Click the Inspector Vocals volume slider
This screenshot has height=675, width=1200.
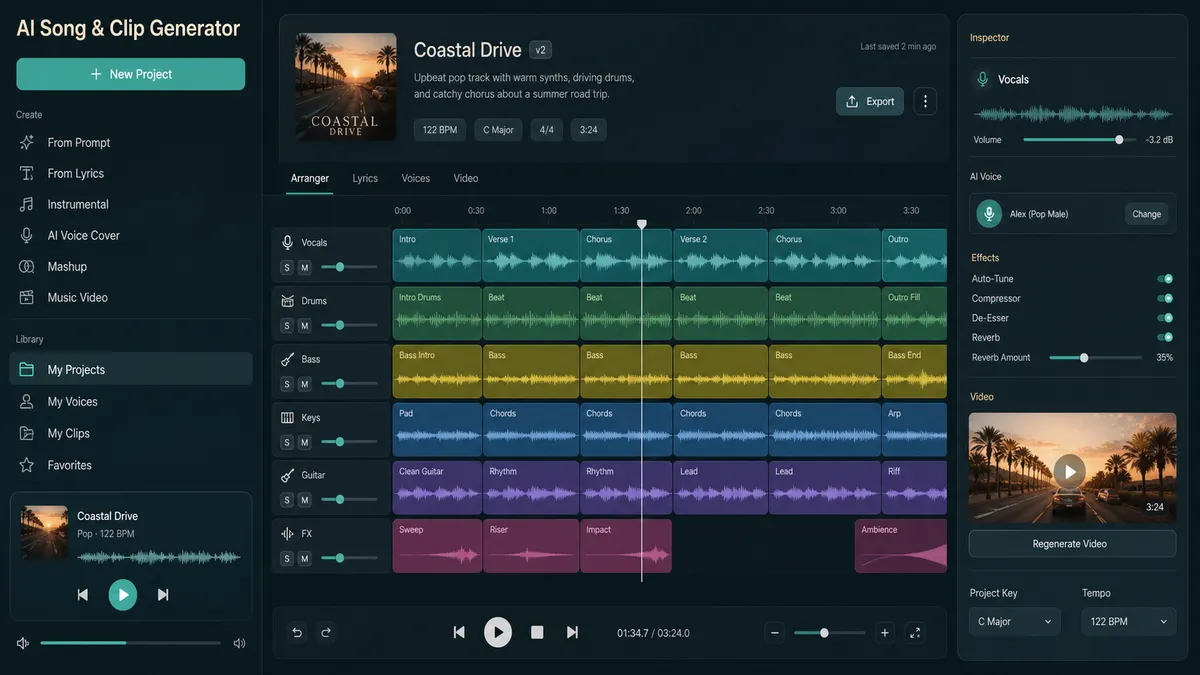(x=1079, y=140)
